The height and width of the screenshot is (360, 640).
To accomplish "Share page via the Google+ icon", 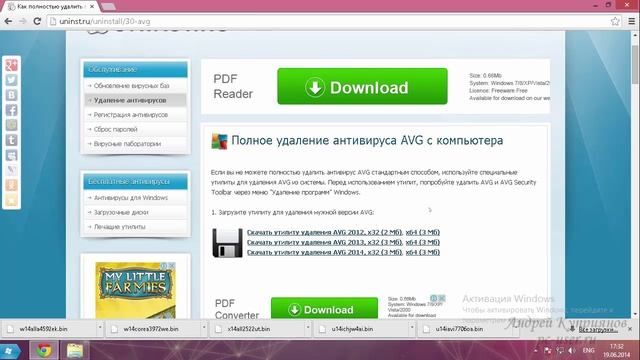I will point(11,65).
